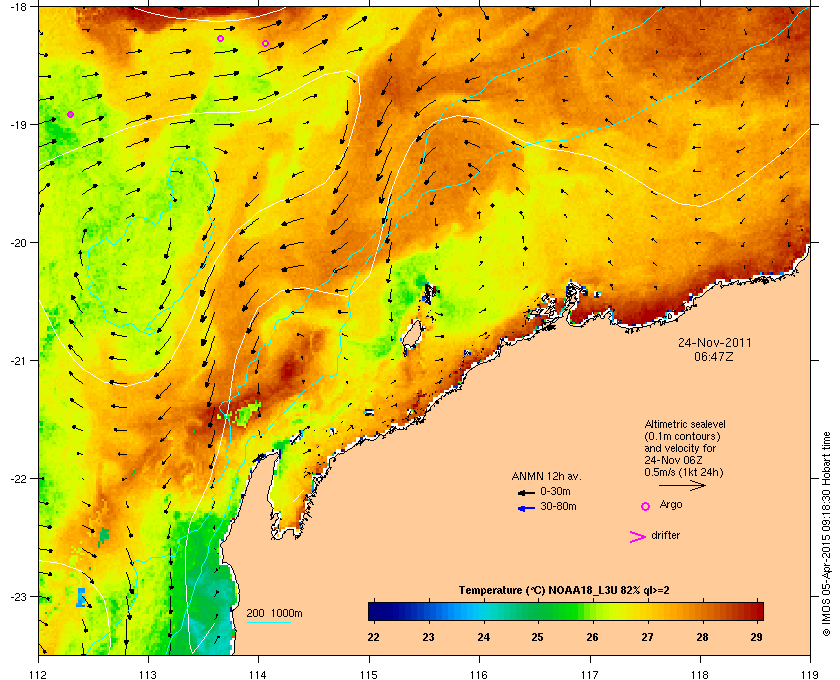Click the colorbar tick label 27

click(x=648, y=637)
